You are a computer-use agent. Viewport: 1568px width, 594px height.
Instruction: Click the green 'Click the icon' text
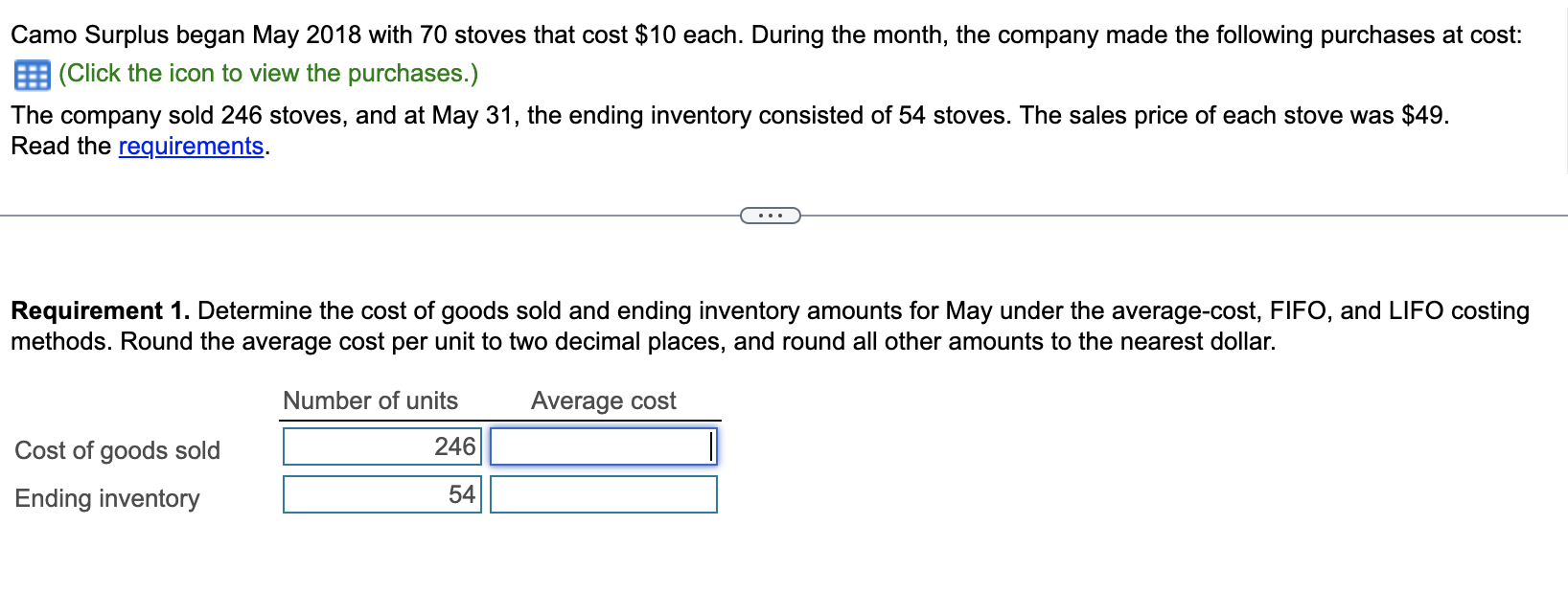266,74
